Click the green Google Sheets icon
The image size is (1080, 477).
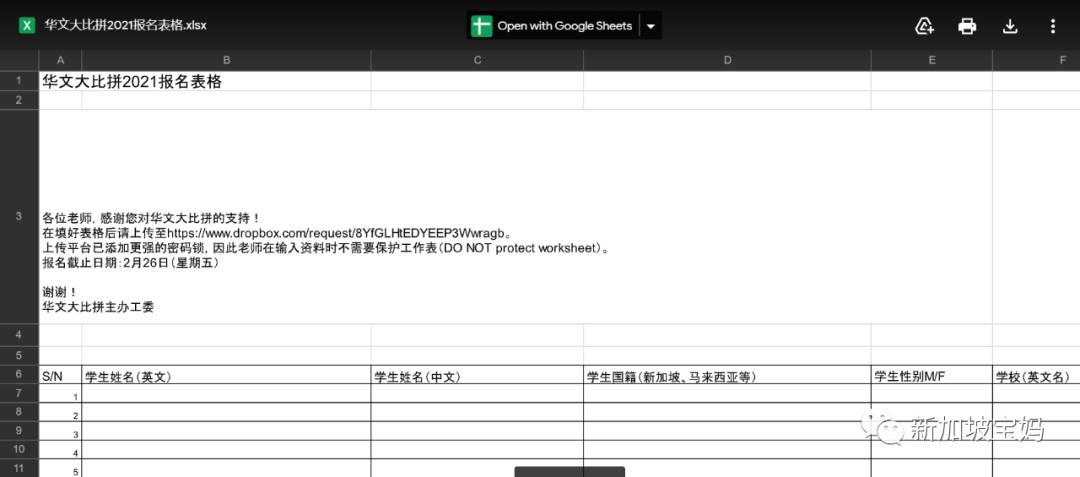tap(482, 26)
